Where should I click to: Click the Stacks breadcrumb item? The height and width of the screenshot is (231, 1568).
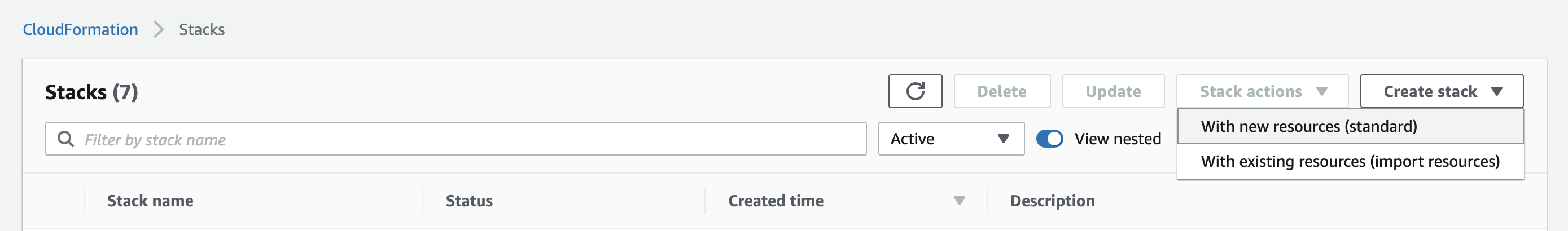pos(202,29)
